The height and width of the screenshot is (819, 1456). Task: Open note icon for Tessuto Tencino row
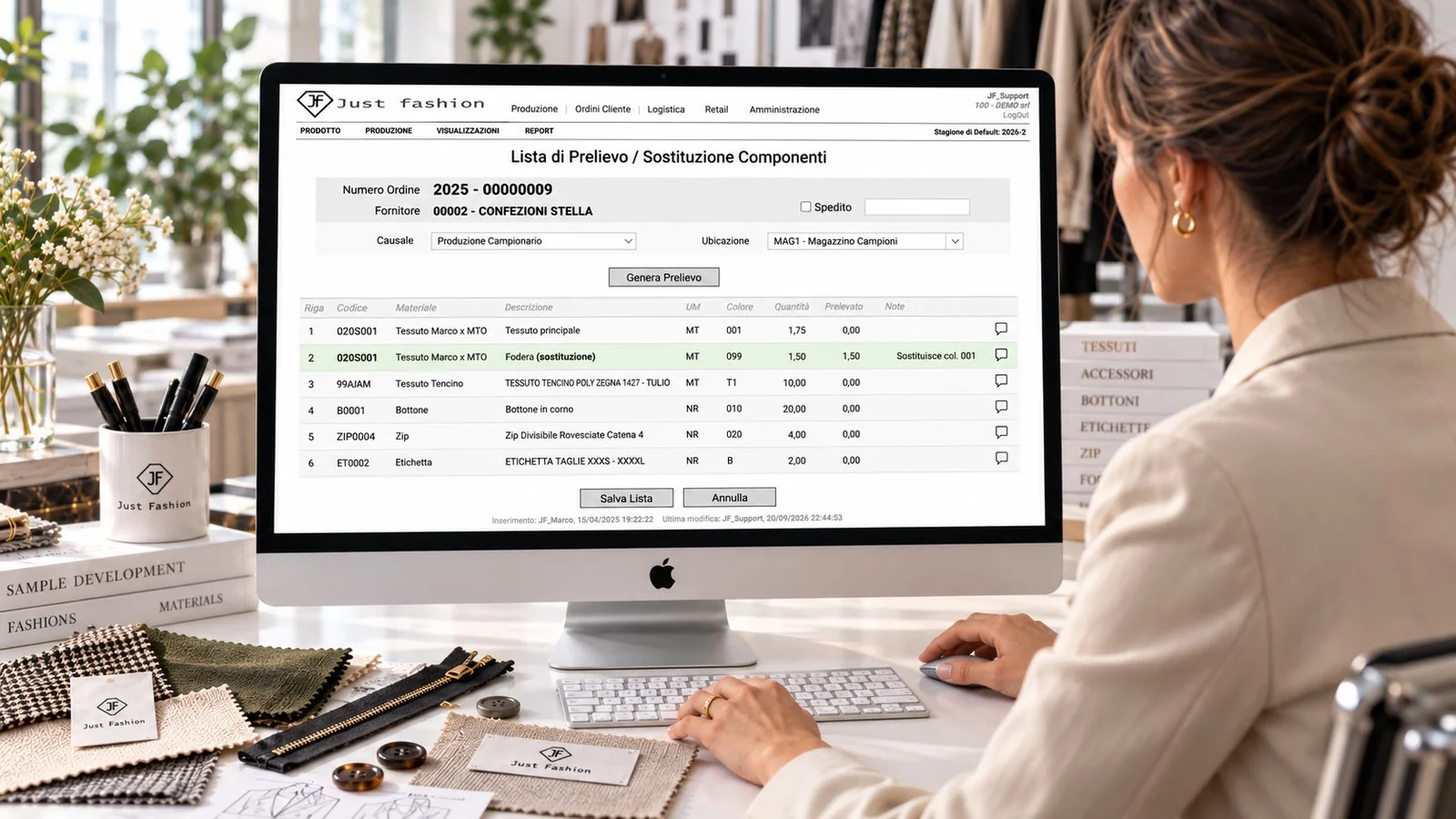tap(1001, 380)
